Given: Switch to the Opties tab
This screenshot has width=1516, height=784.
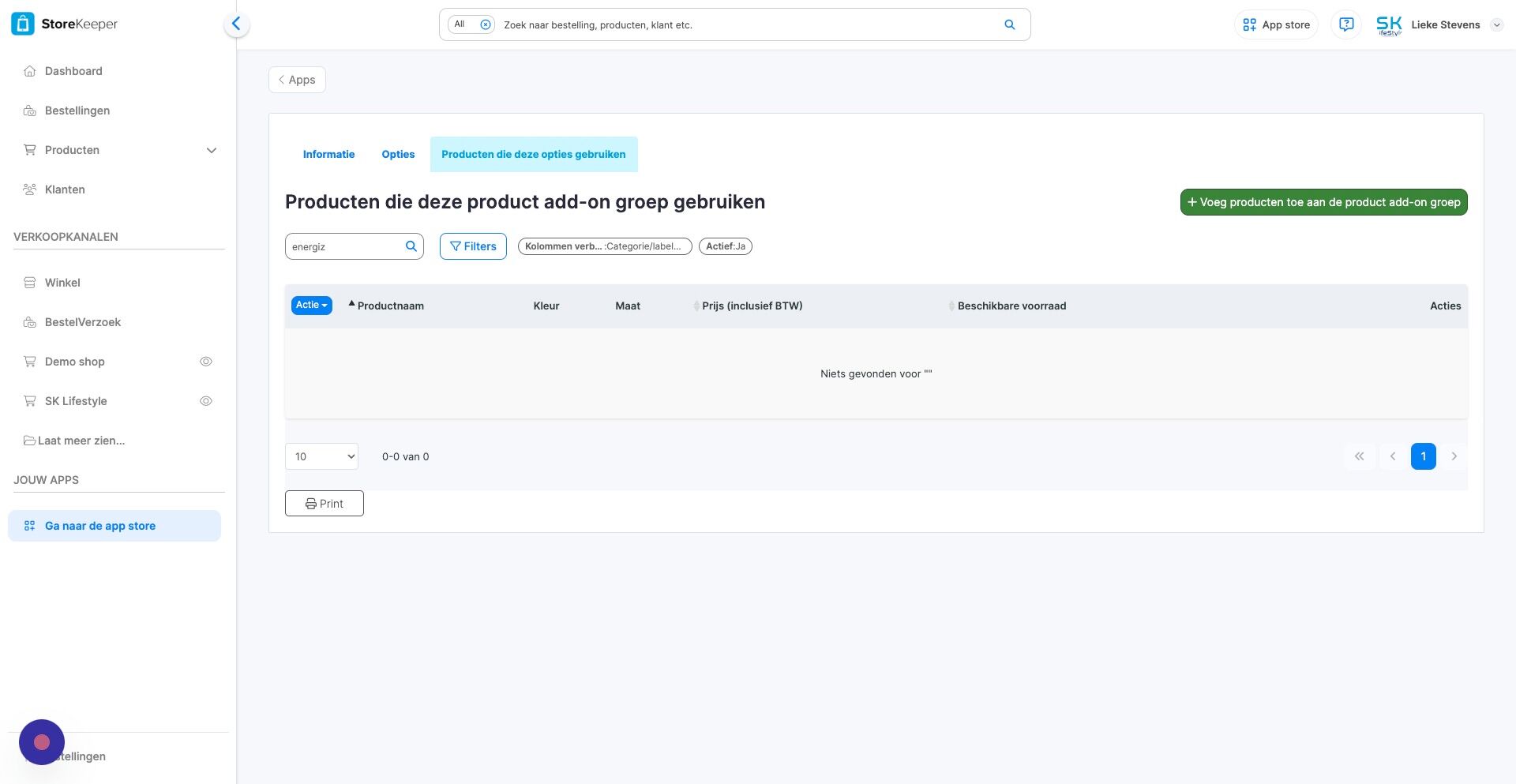Looking at the screenshot, I should click(x=398, y=154).
